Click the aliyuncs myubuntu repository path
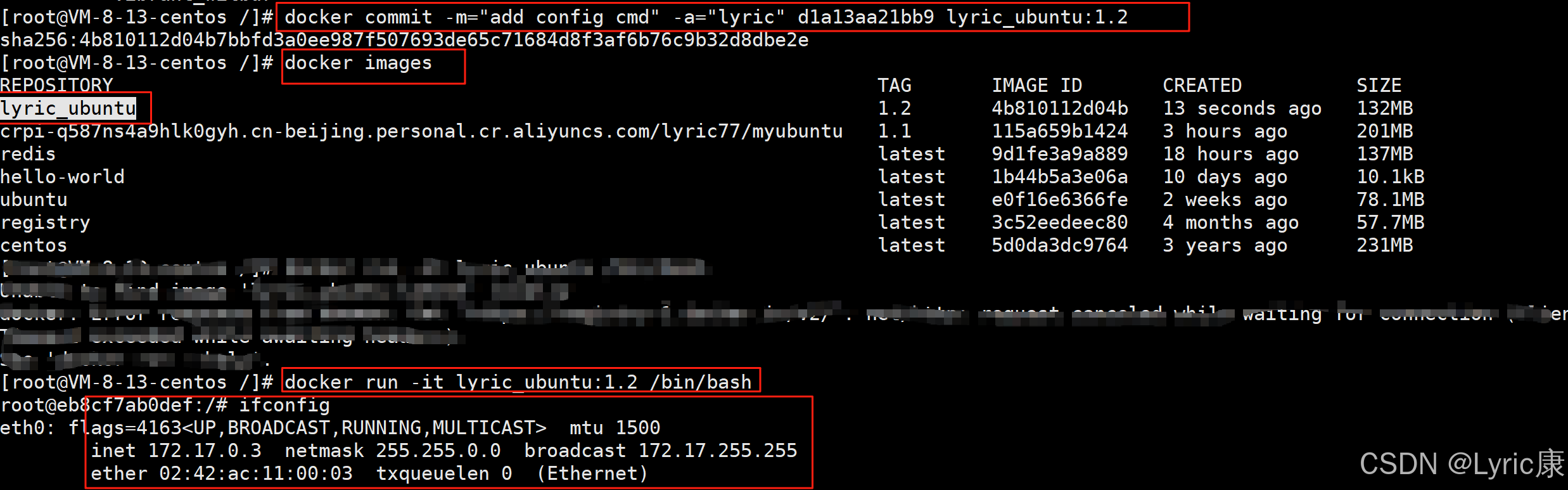 tap(421, 131)
